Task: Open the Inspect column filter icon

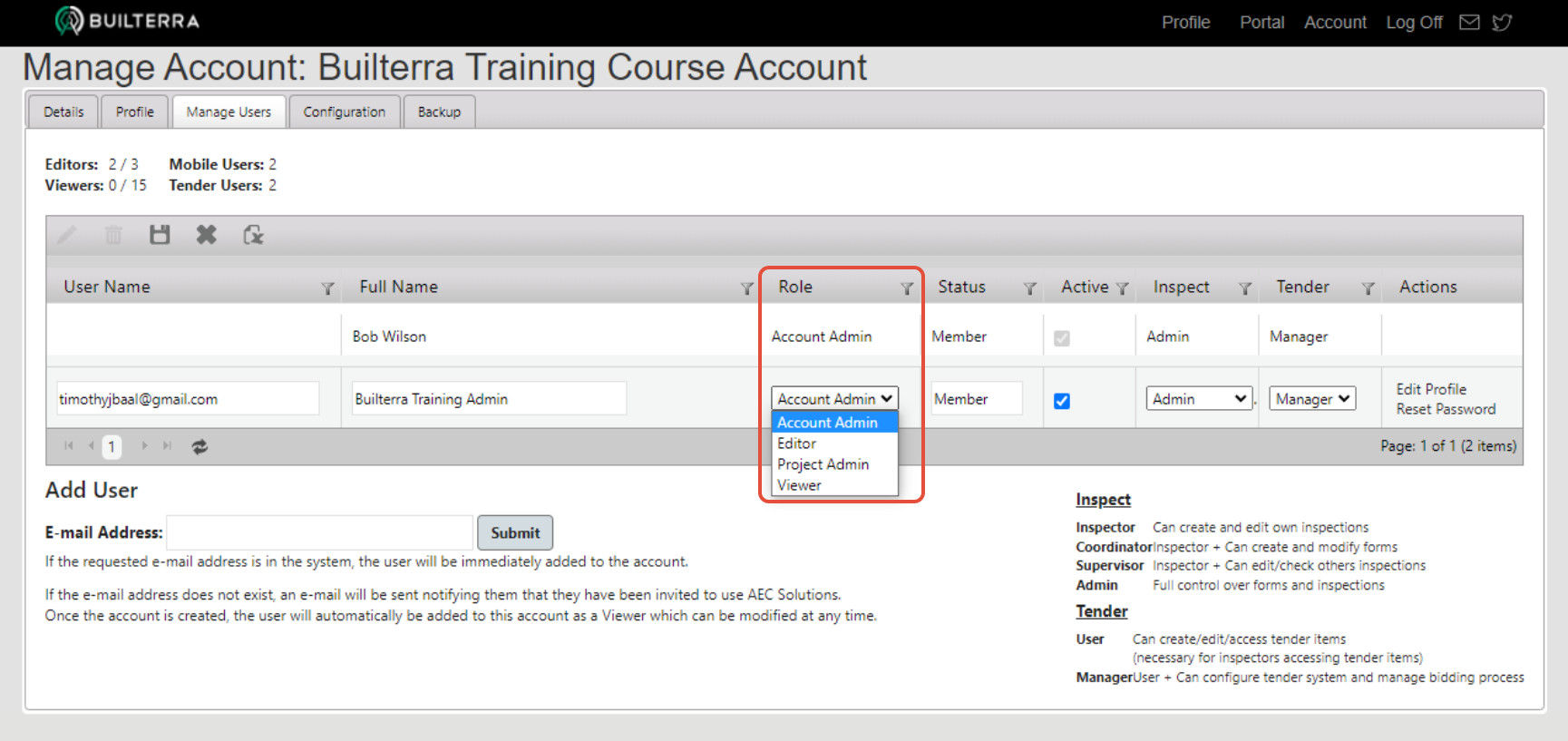Action: coord(1245,288)
